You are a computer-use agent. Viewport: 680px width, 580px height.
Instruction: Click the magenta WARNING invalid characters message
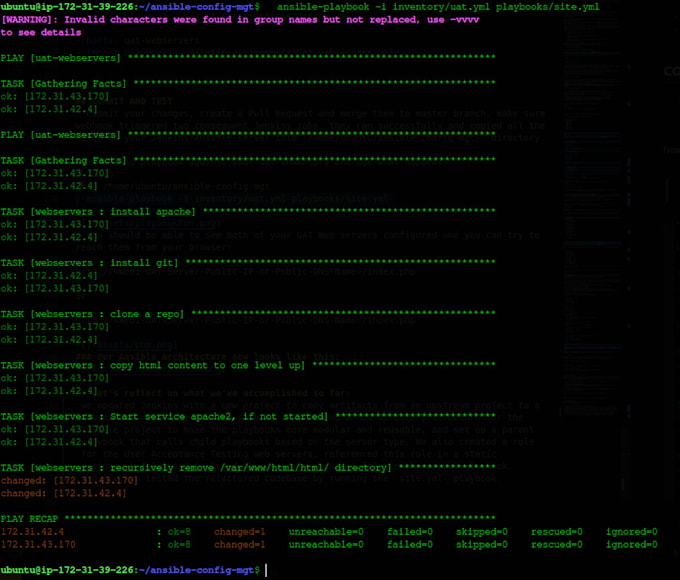(240, 26)
